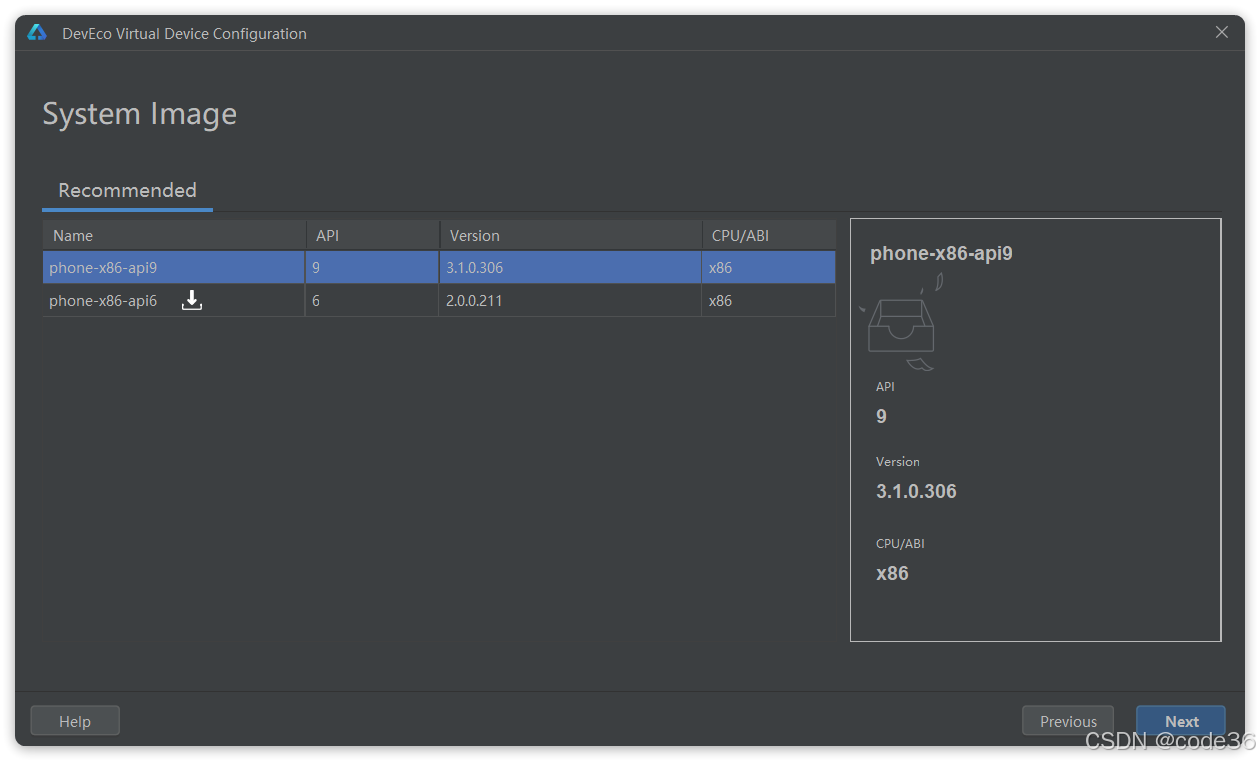Screen dimensions: 1260x763
Task: Click the DevEco logo in title bar
Action: 37,33
